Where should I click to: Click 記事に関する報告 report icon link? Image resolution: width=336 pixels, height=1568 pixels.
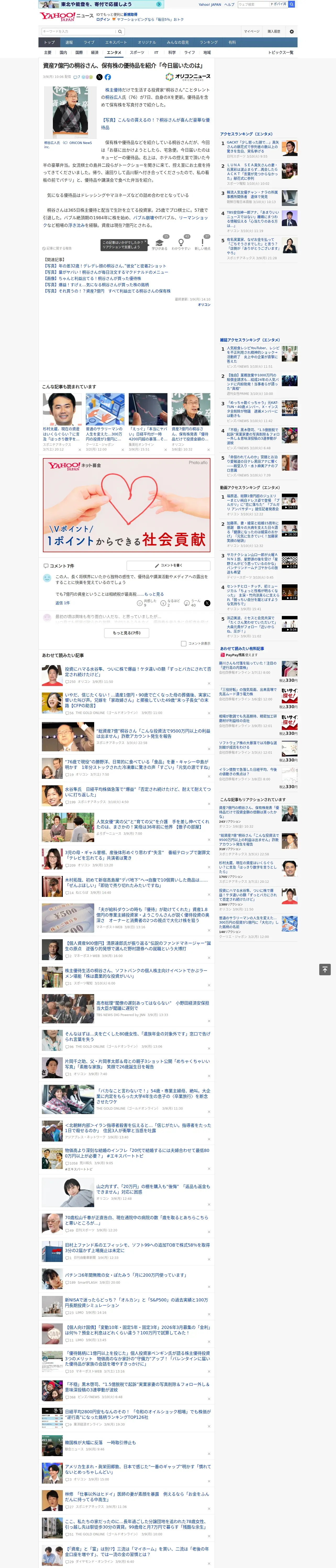(57, 248)
